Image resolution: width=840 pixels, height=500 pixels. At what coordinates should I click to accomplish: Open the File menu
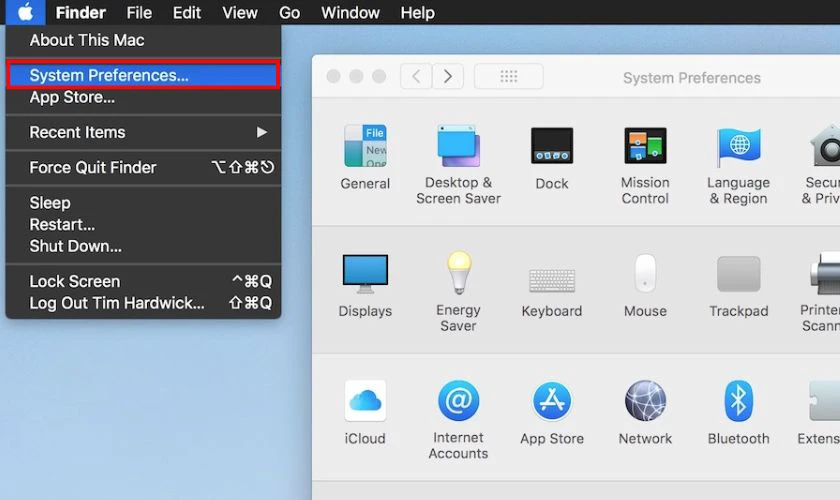pyautogui.click(x=139, y=12)
